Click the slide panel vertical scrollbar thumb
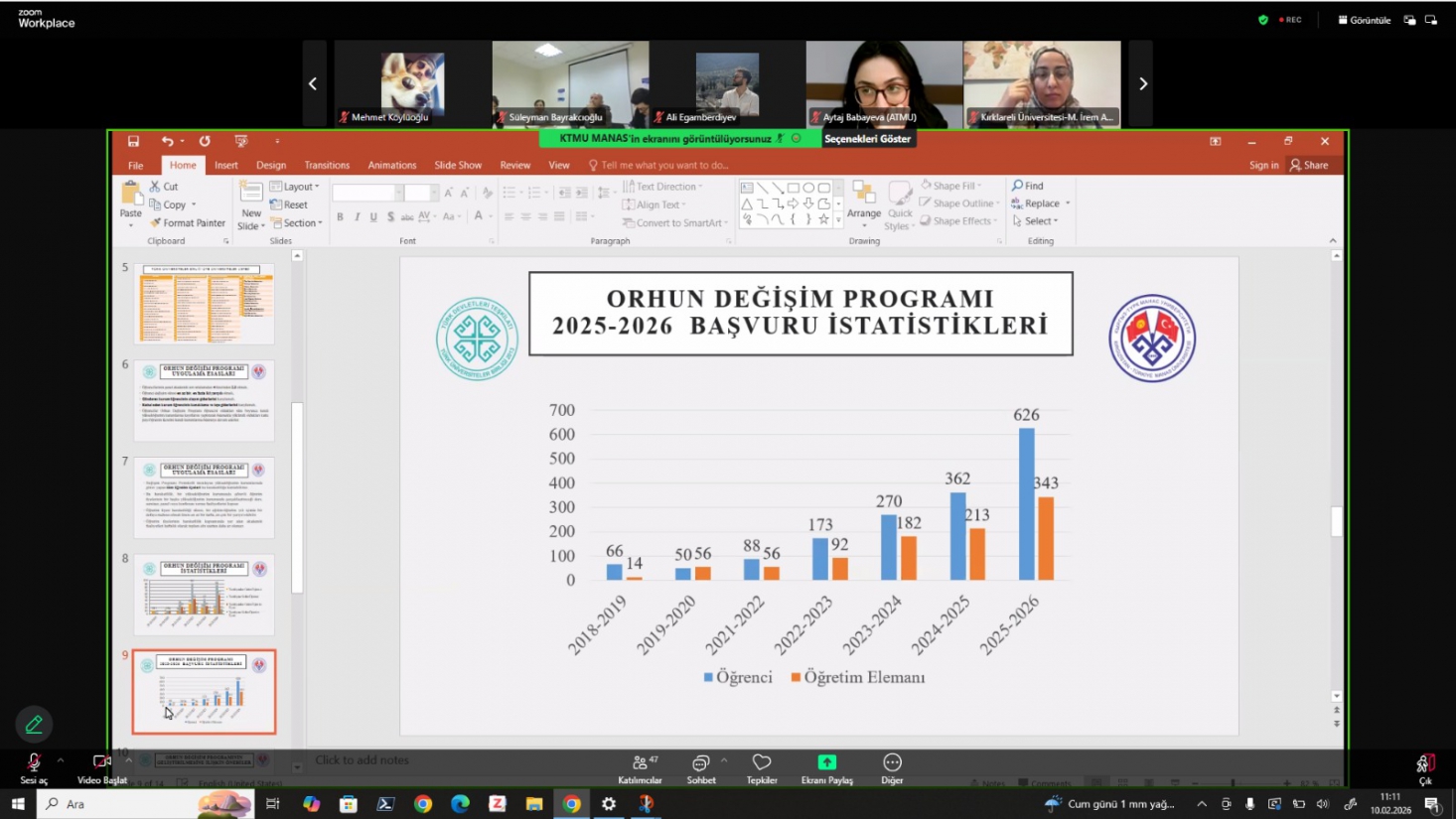 (297, 496)
